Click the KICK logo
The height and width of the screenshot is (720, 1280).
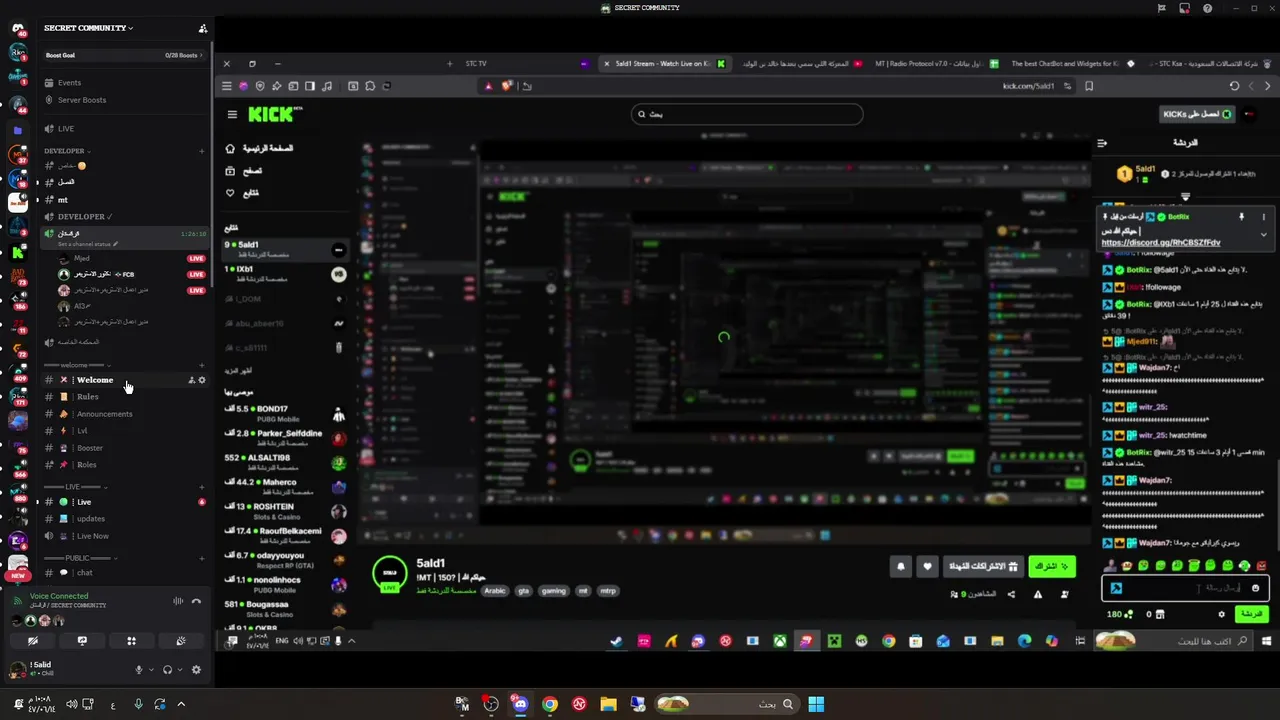[x=274, y=114]
